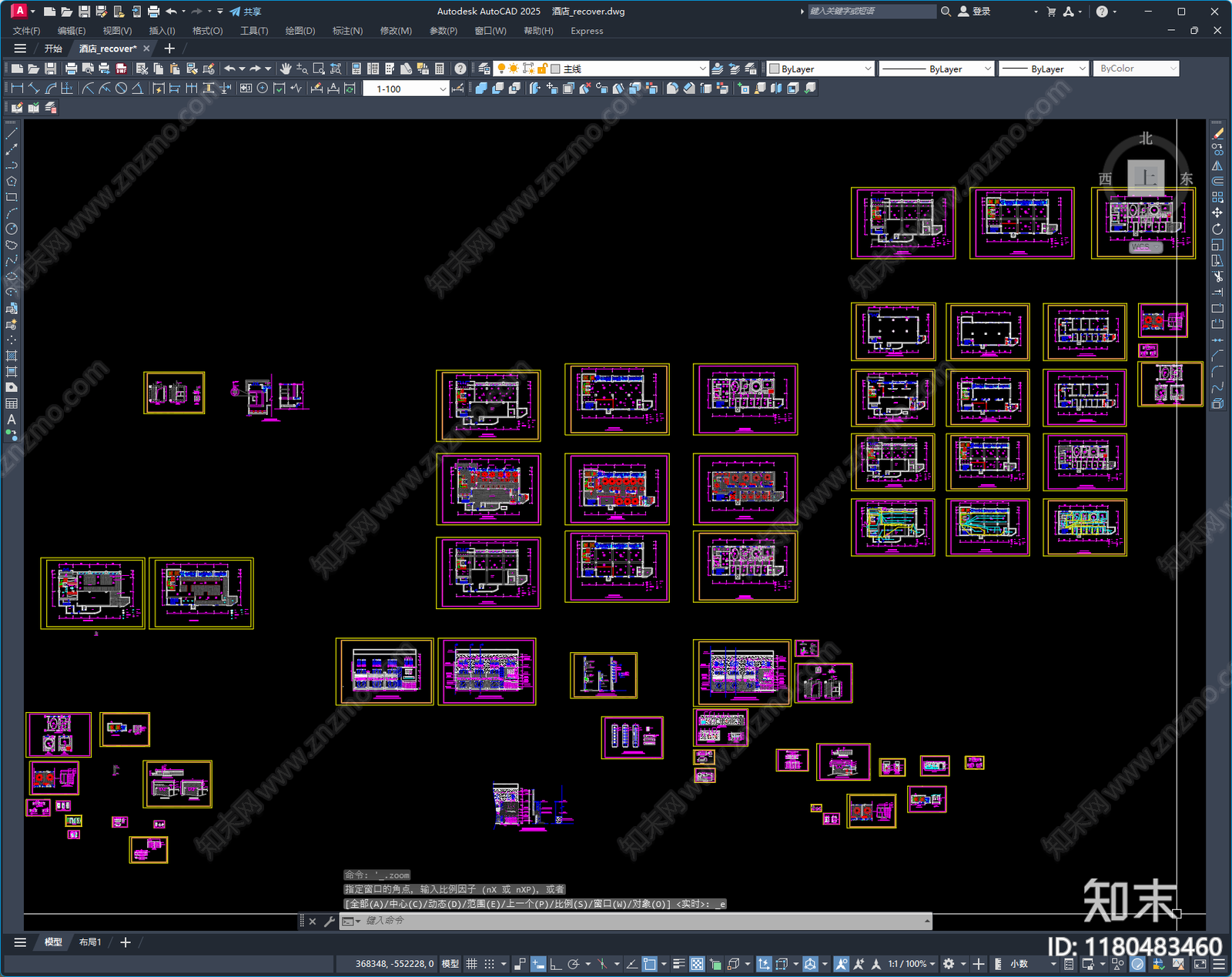Open the 标注(N) menu

(347, 31)
